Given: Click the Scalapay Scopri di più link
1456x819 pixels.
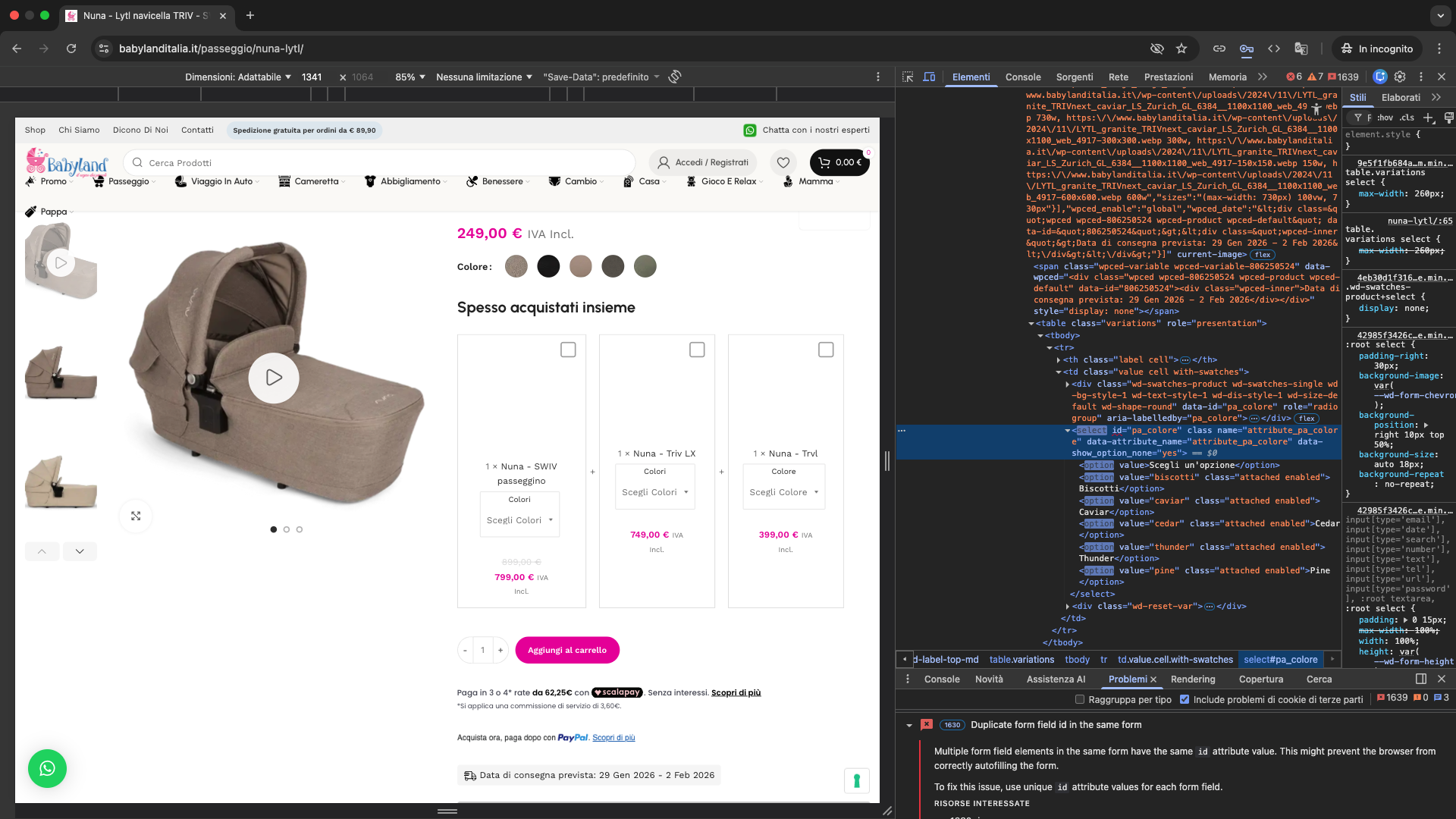Looking at the screenshot, I should [736, 692].
